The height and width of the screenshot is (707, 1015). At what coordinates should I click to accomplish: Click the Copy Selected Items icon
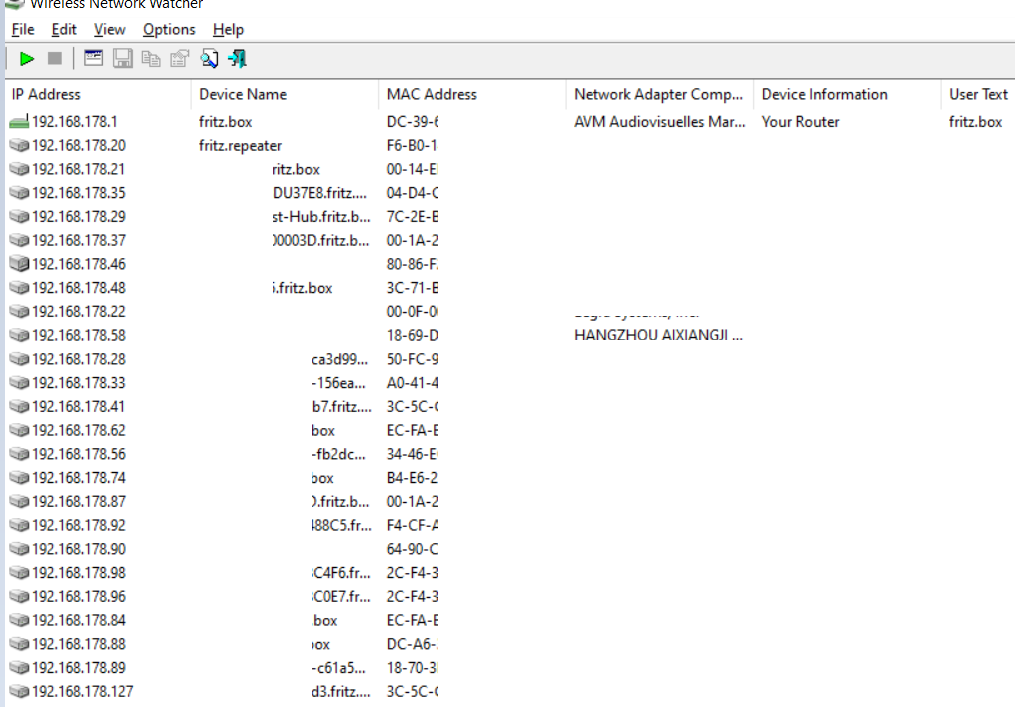coord(151,59)
